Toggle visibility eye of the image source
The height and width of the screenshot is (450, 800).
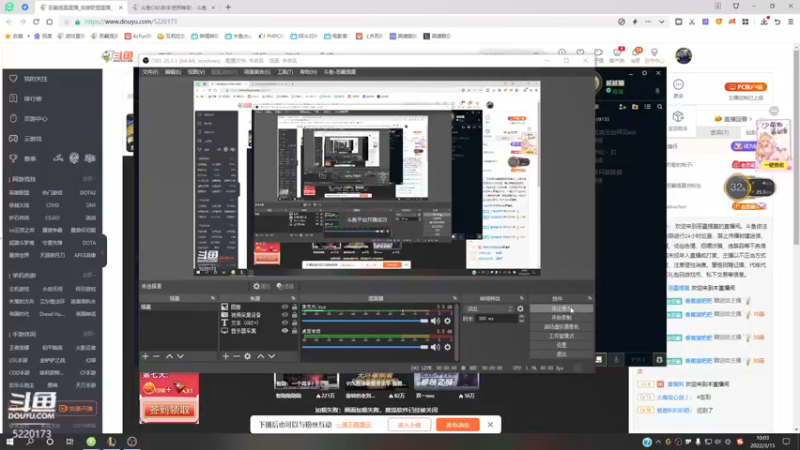pyautogui.click(x=285, y=307)
